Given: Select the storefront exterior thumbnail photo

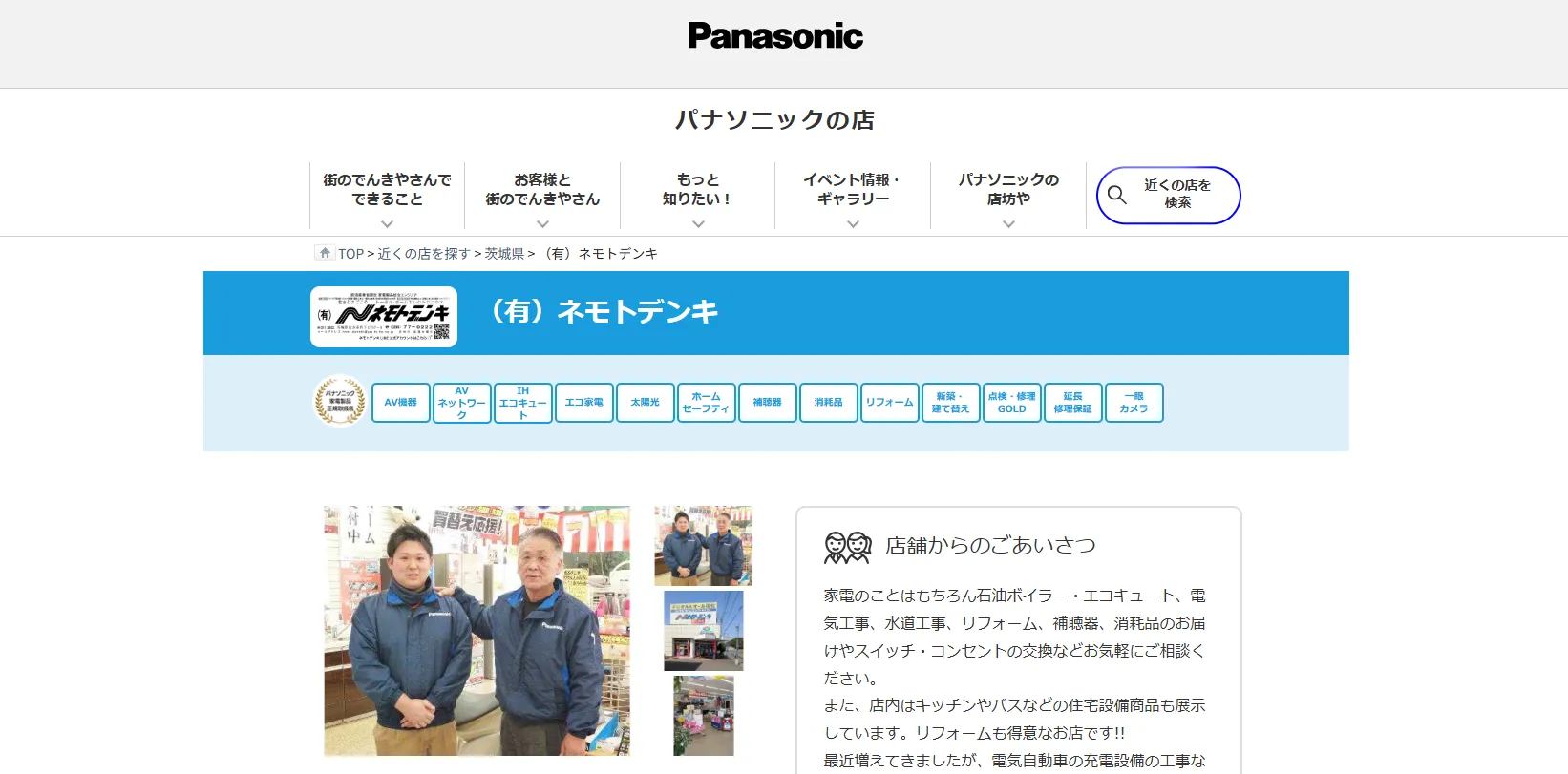Looking at the screenshot, I should pyautogui.click(x=703, y=631).
